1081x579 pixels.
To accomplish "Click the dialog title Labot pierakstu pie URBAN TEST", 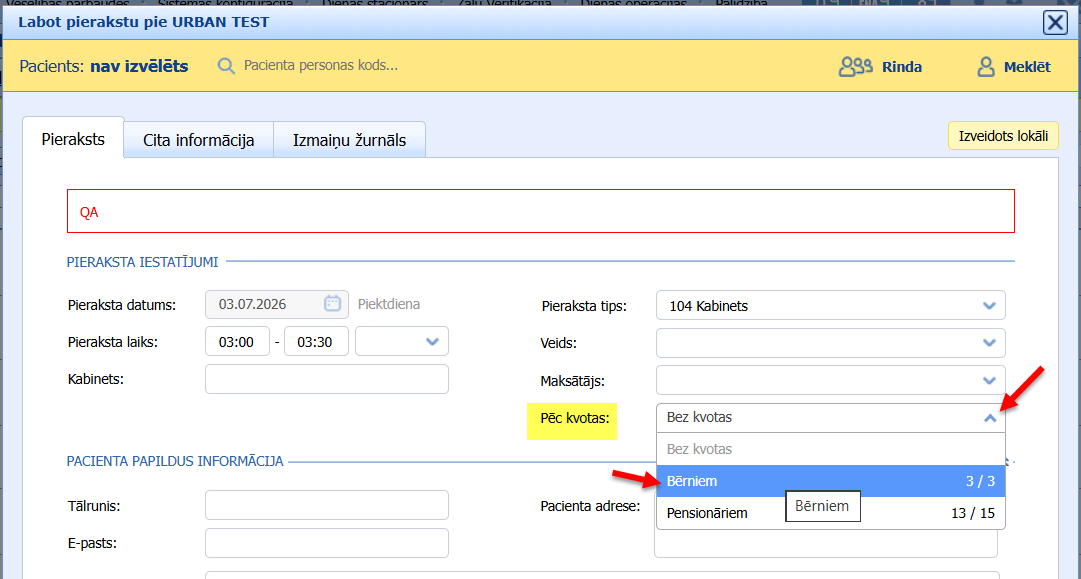I will (143, 22).
